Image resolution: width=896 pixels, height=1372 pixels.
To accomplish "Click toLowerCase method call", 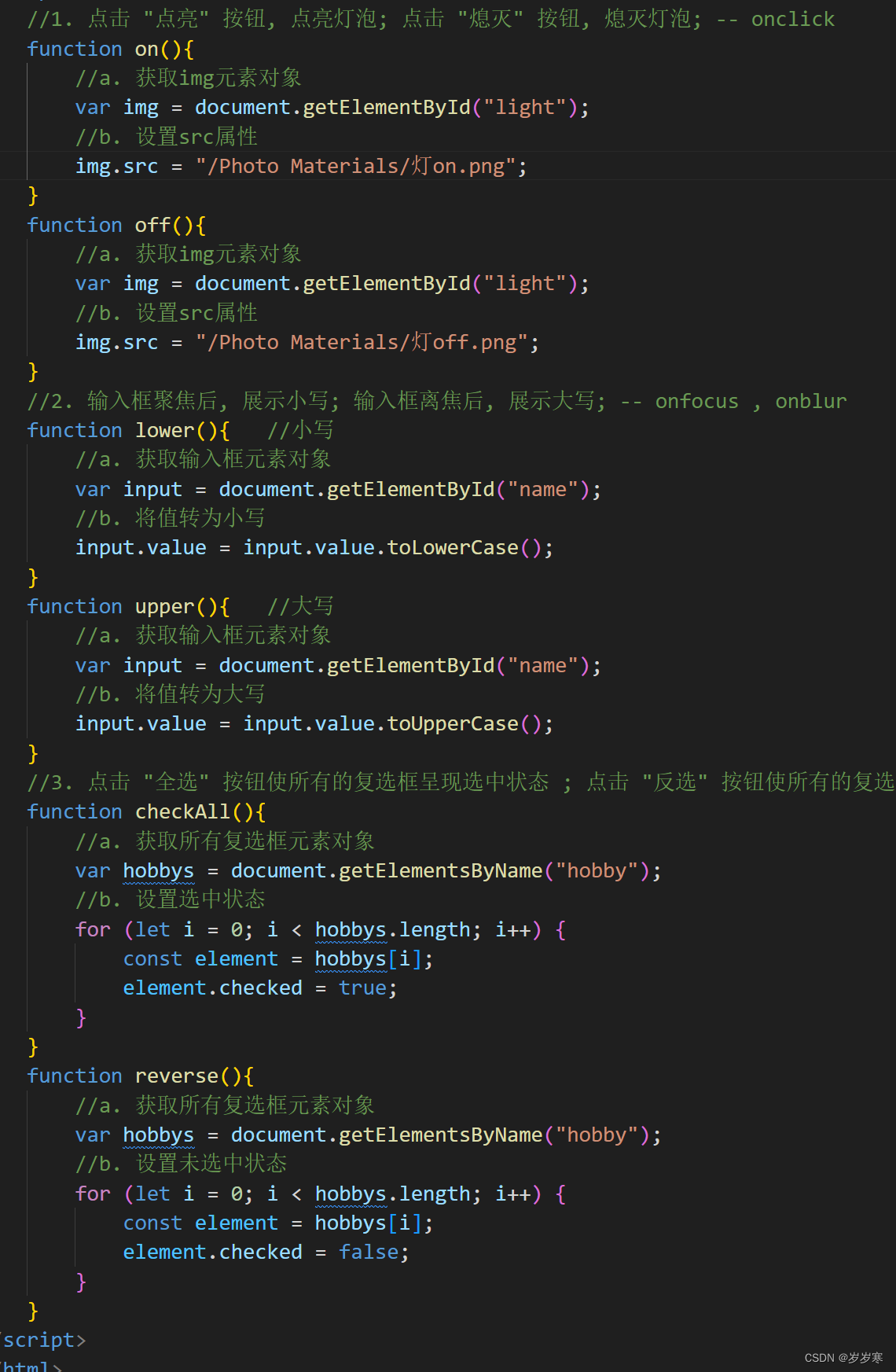I will tap(453, 547).
